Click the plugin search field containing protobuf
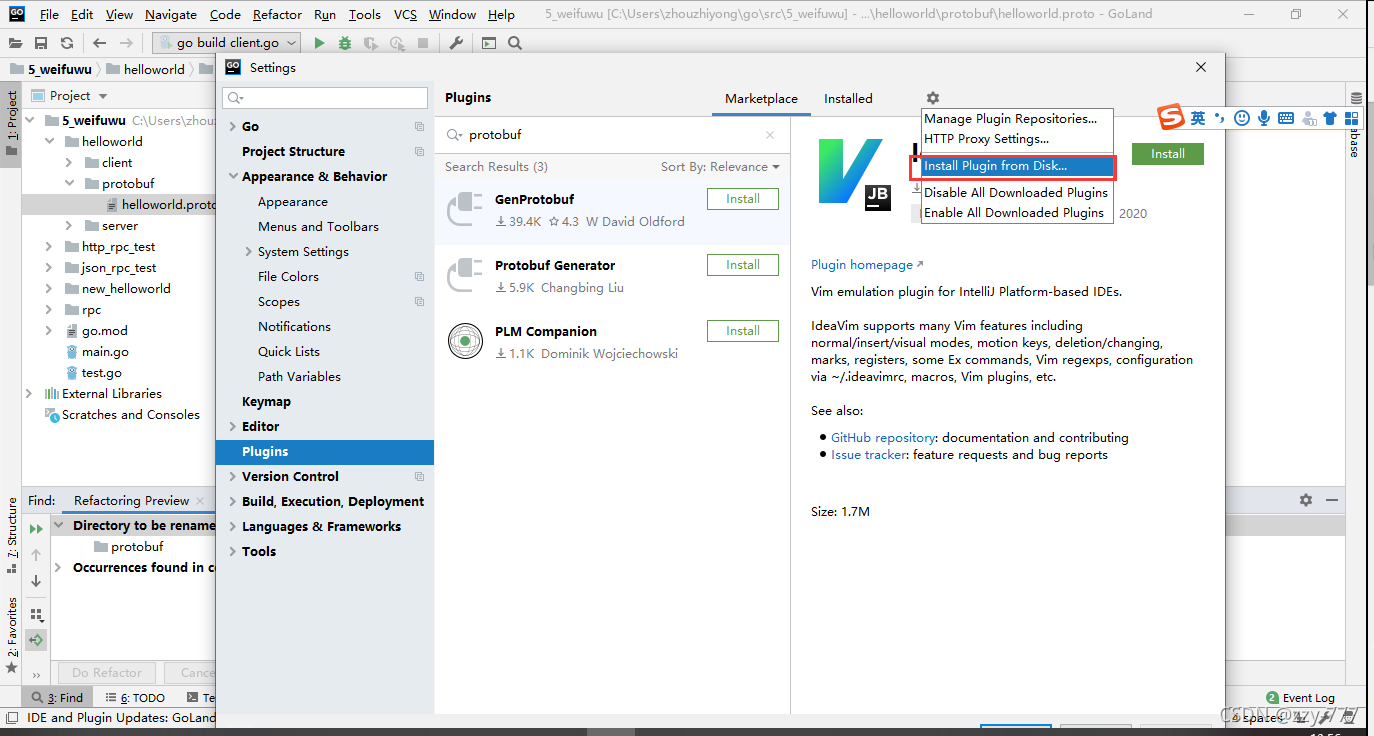The image size is (1374, 736). coord(612,135)
